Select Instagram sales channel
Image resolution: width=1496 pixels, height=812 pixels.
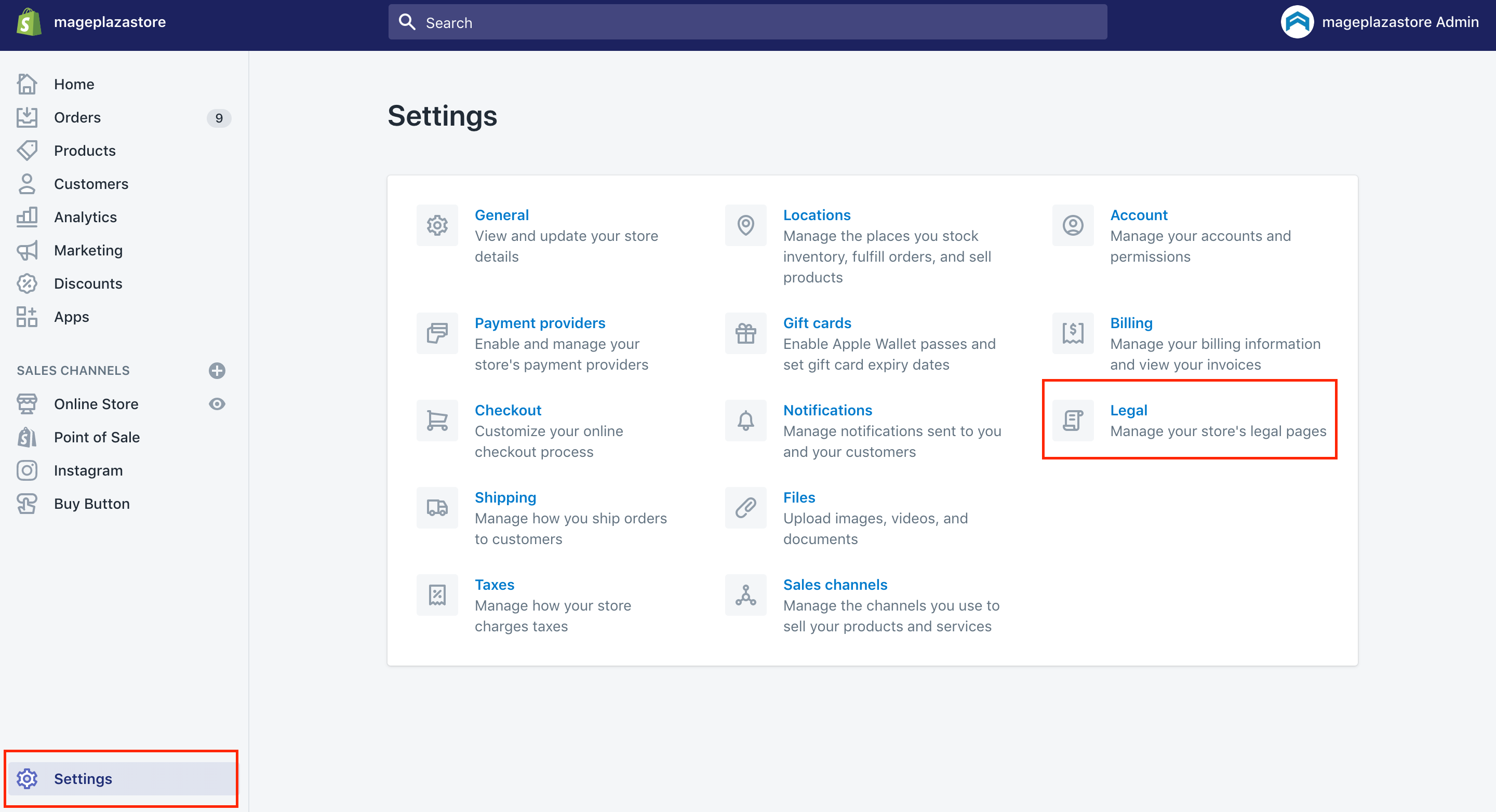click(88, 470)
